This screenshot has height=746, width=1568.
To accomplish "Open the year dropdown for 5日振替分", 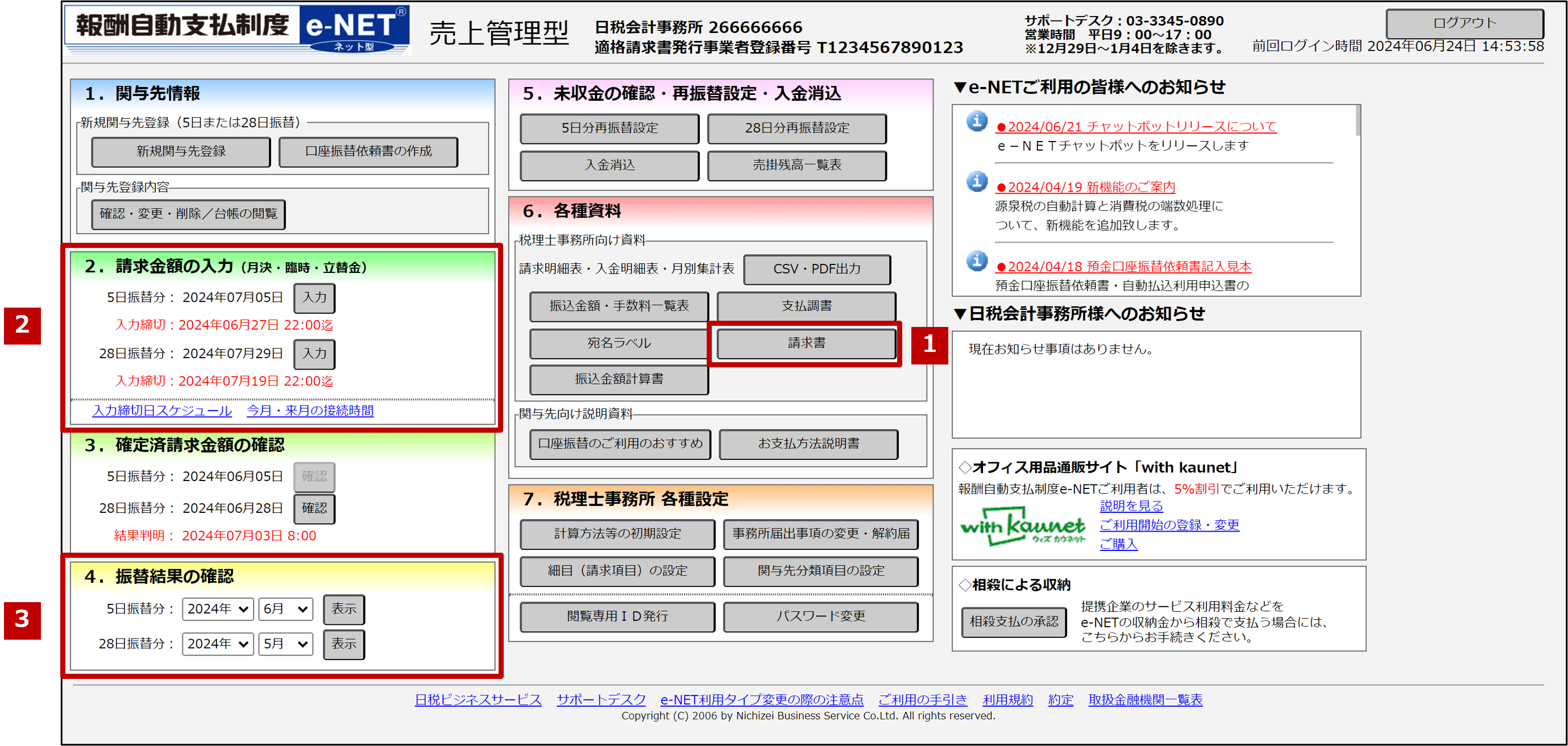I will click(x=217, y=609).
